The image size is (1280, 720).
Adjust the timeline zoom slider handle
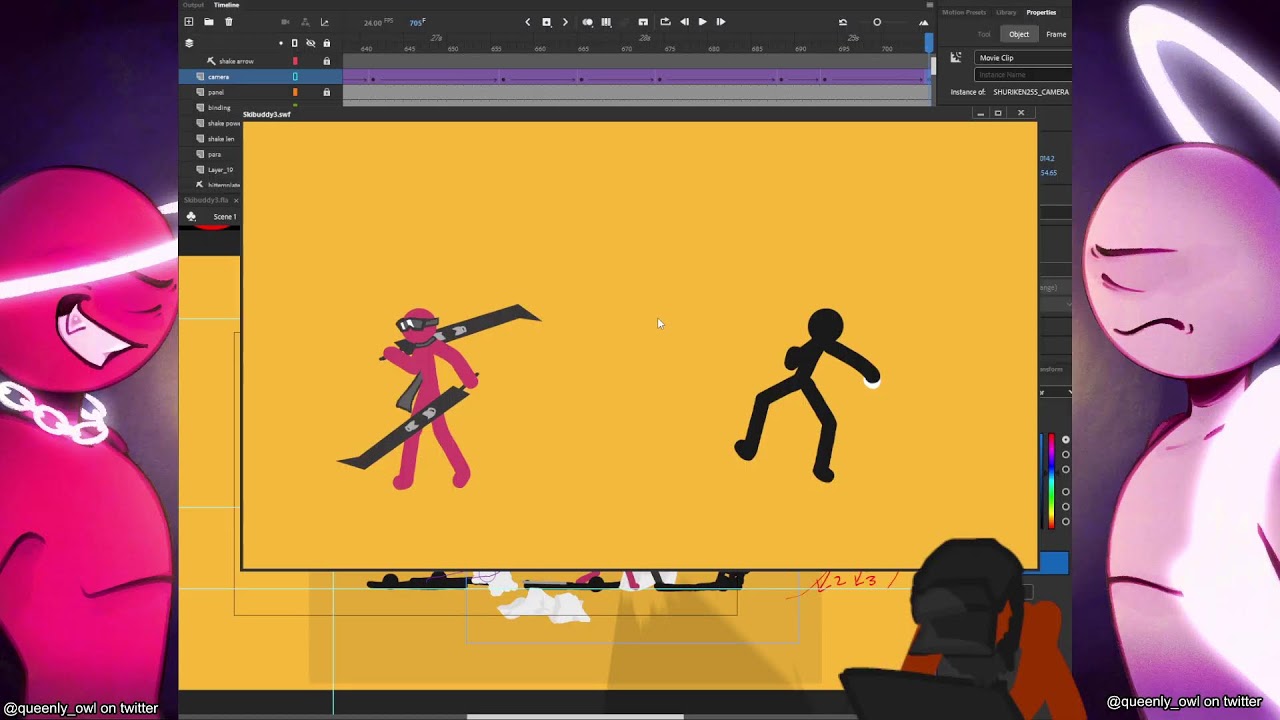click(x=877, y=22)
